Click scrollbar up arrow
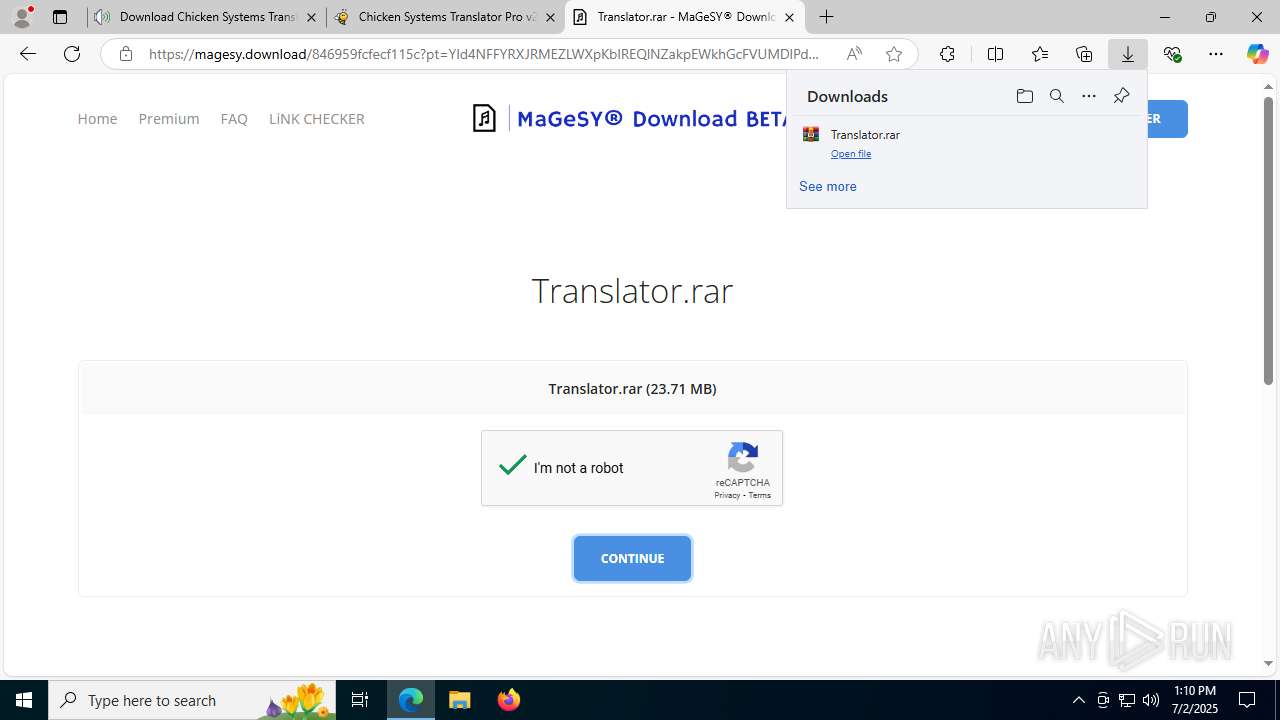Image resolution: width=1280 pixels, height=720 pixels. pyautogui.click(x=1268, y=87)
